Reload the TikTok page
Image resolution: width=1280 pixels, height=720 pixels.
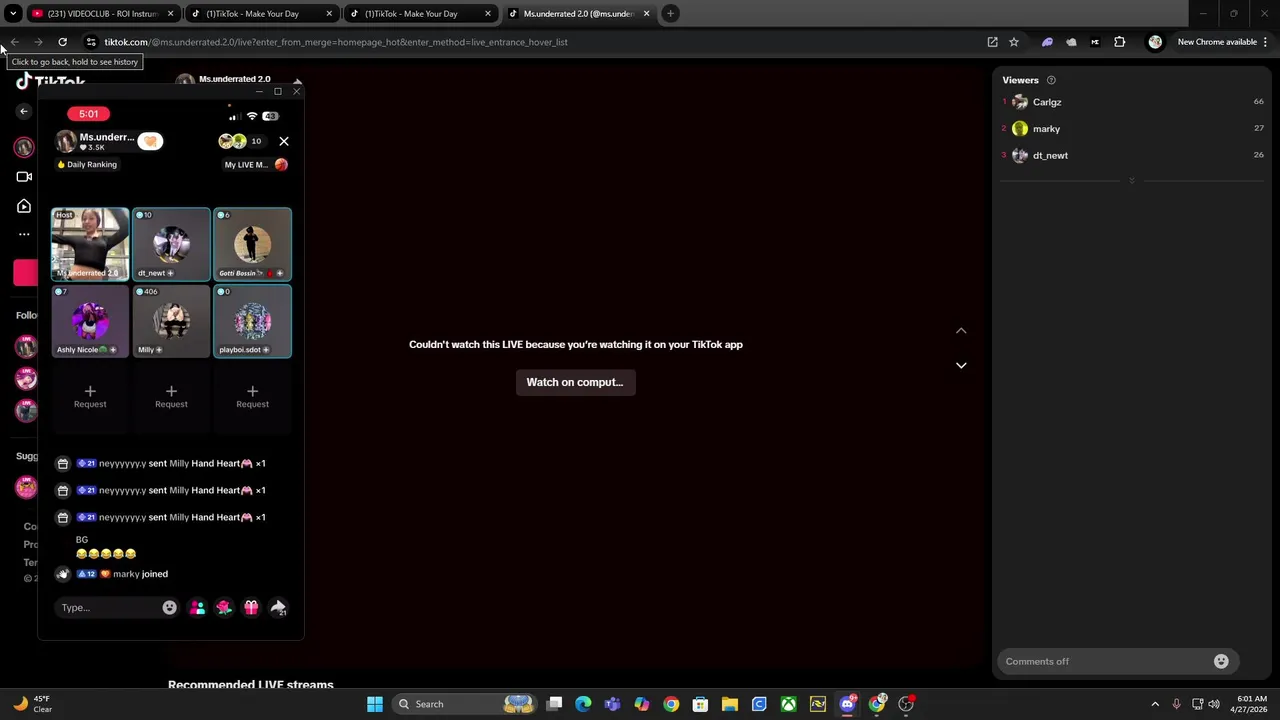62,42
